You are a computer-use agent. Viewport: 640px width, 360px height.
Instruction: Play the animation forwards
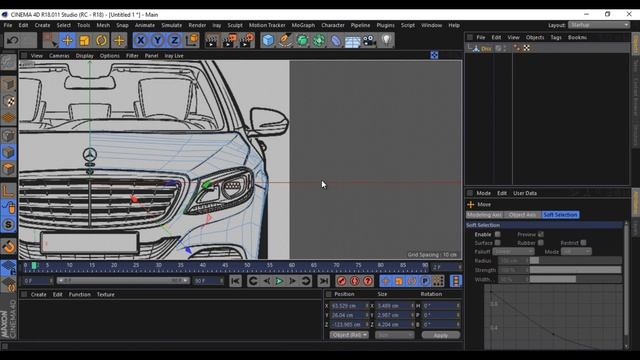(279, 281)
